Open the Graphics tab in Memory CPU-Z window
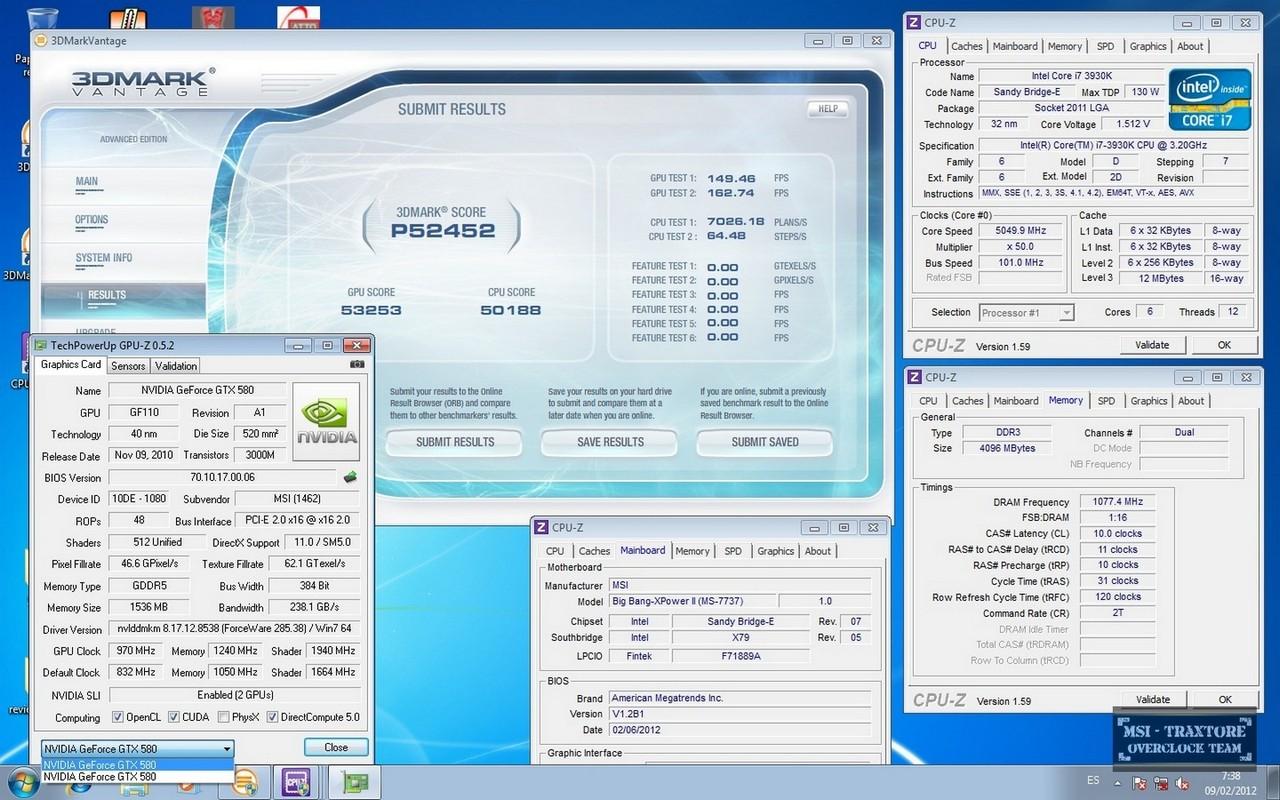The image size is (1280, 800). [1149, 401]
